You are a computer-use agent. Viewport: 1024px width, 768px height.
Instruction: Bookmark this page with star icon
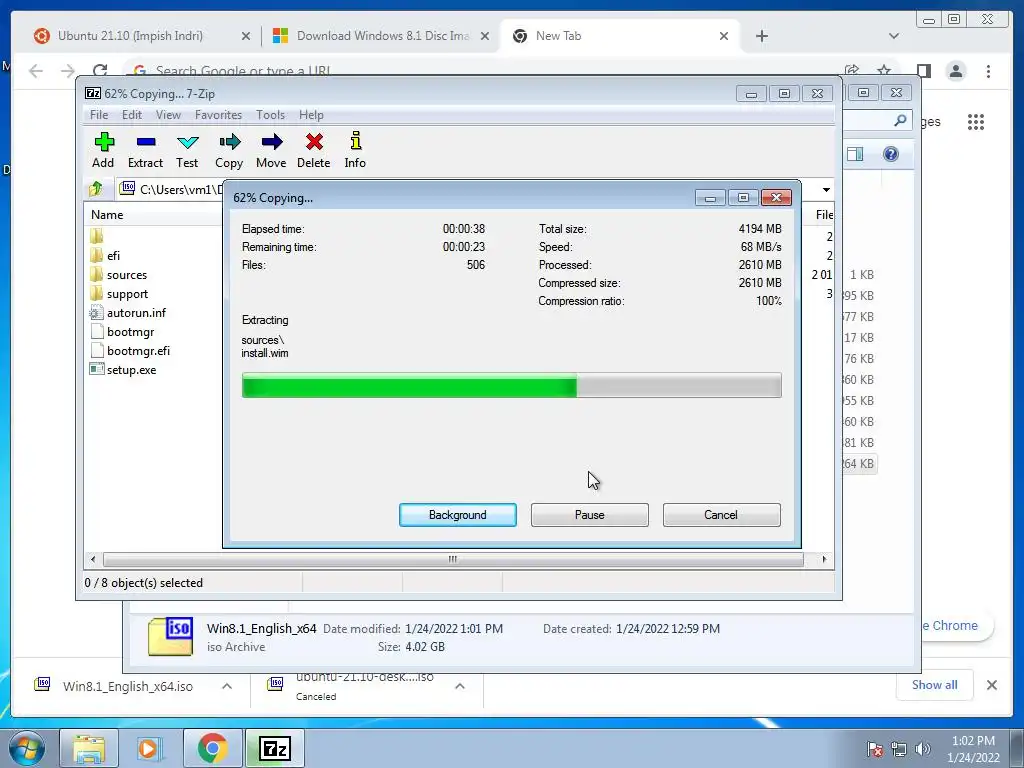[x=884, y=70]
